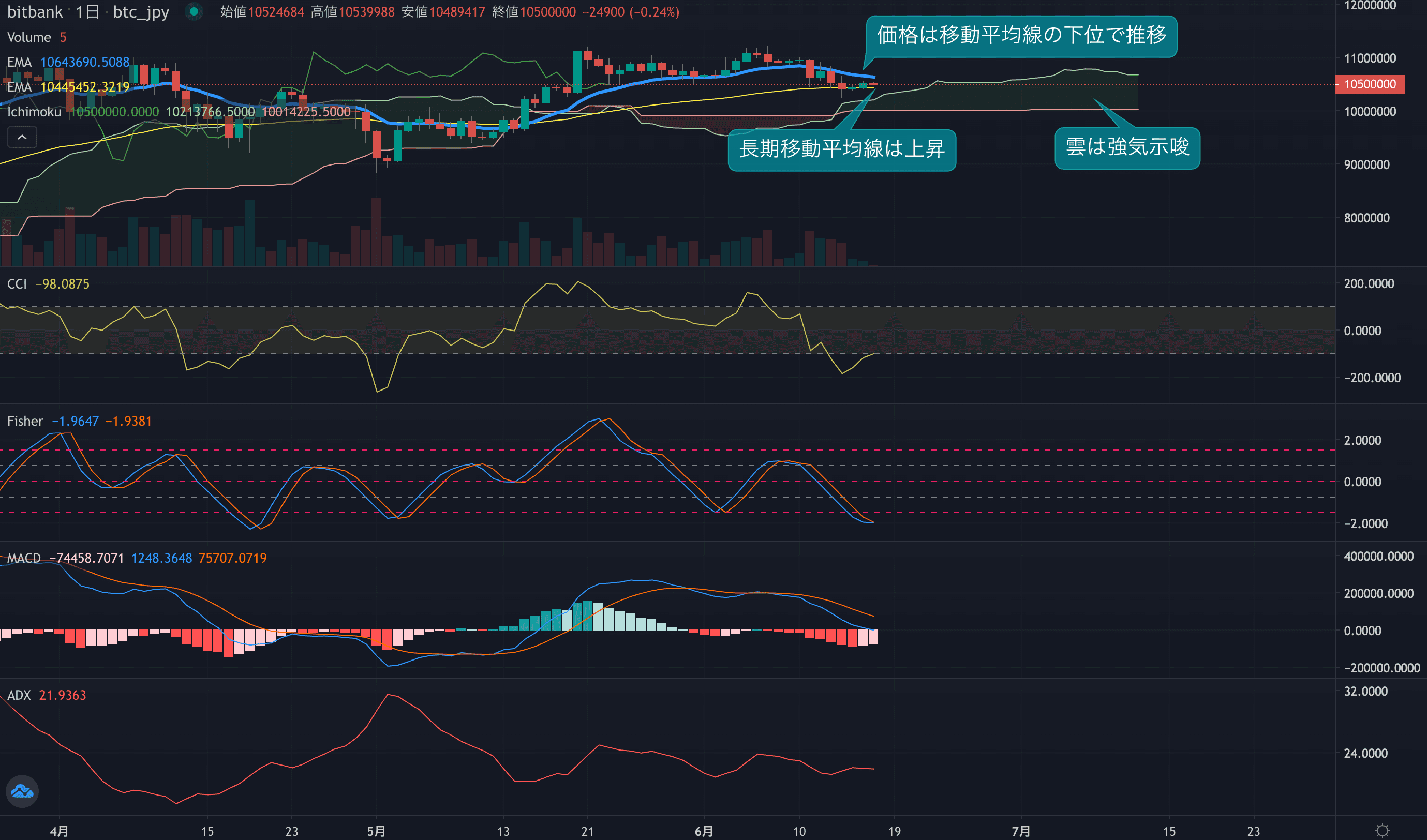Screen dimensions: 1427x840
Task: Click the '雲は強気示唆' callout annotation
Action: [1127, 148]
